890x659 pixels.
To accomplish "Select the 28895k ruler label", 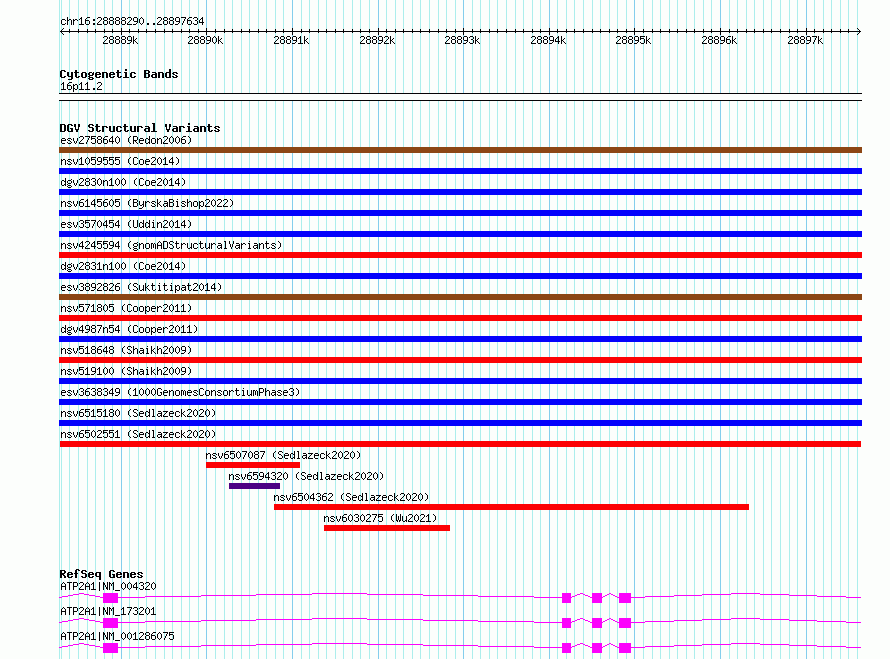I will pos(633,40).
